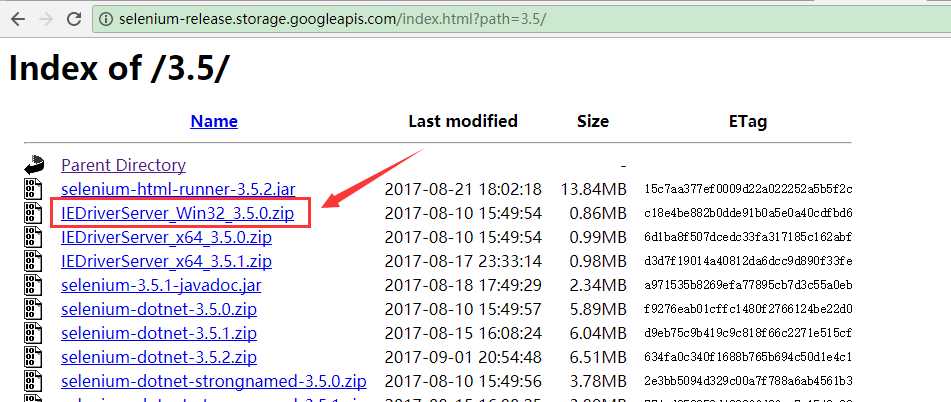Click the ETag column header

(x=748, y=121)
